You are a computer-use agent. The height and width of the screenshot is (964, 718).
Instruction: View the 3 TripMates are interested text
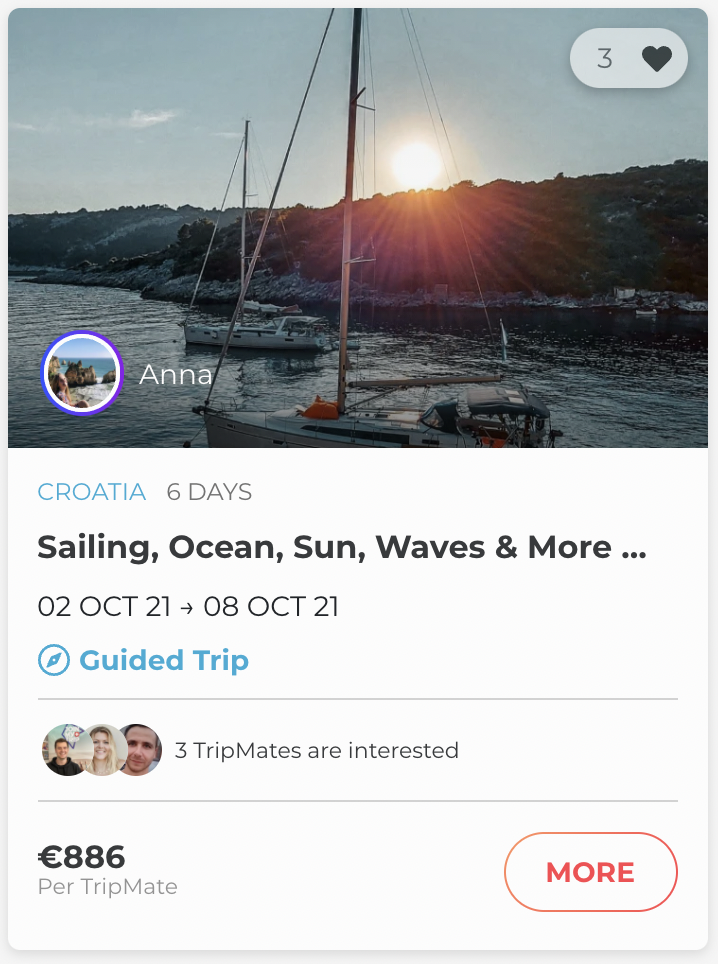pos(316,750)
